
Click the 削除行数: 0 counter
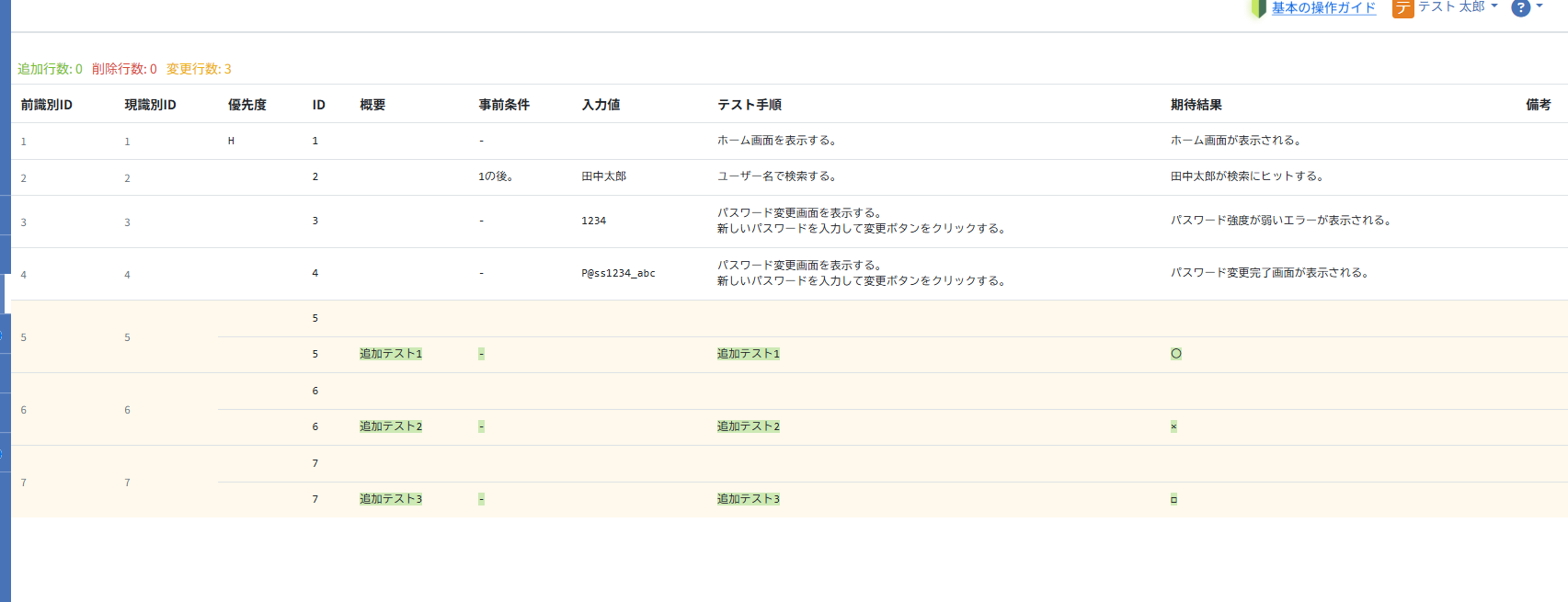point(124,69)
